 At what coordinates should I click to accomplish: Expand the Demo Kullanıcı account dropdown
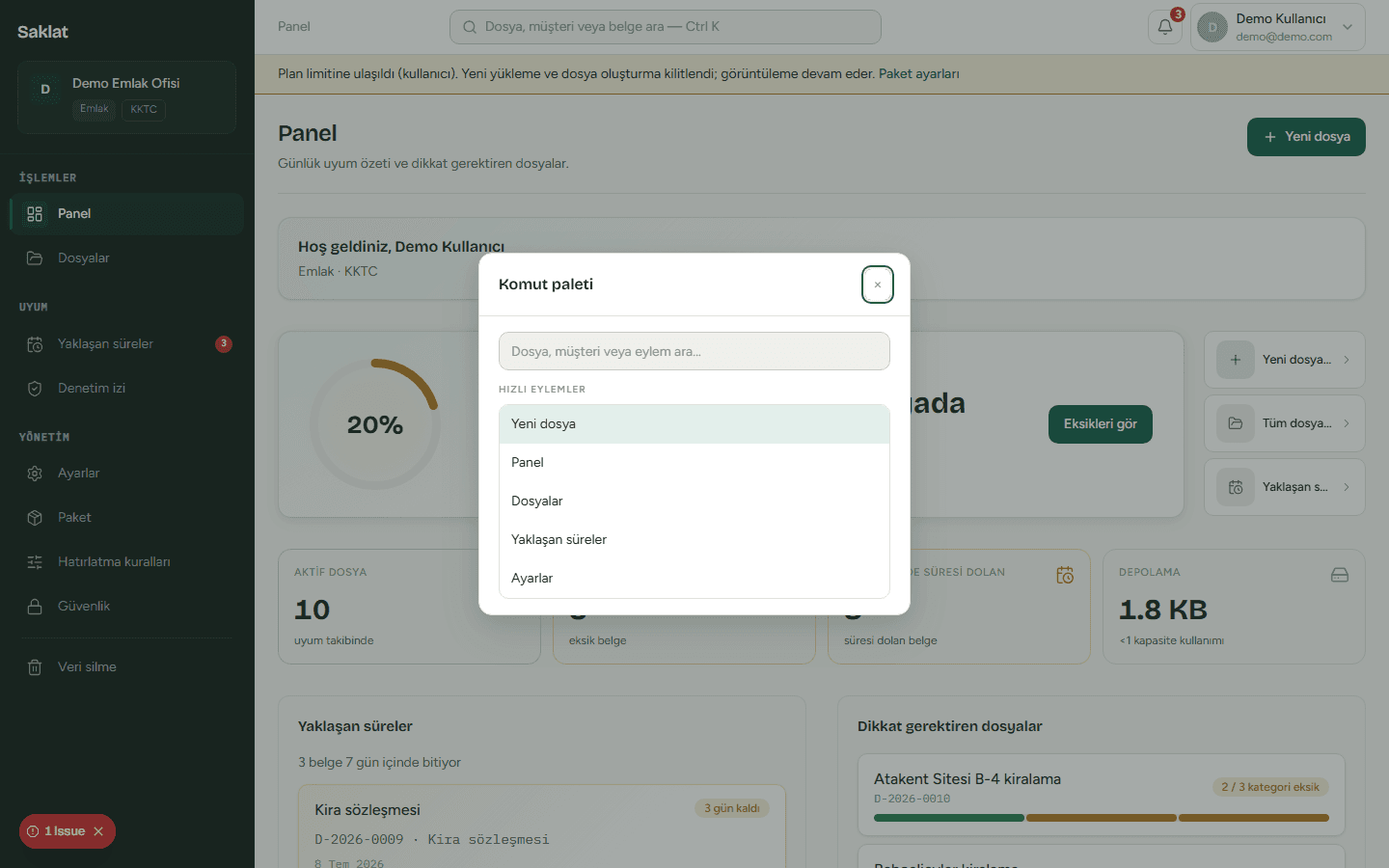(x=1348, y=27)
